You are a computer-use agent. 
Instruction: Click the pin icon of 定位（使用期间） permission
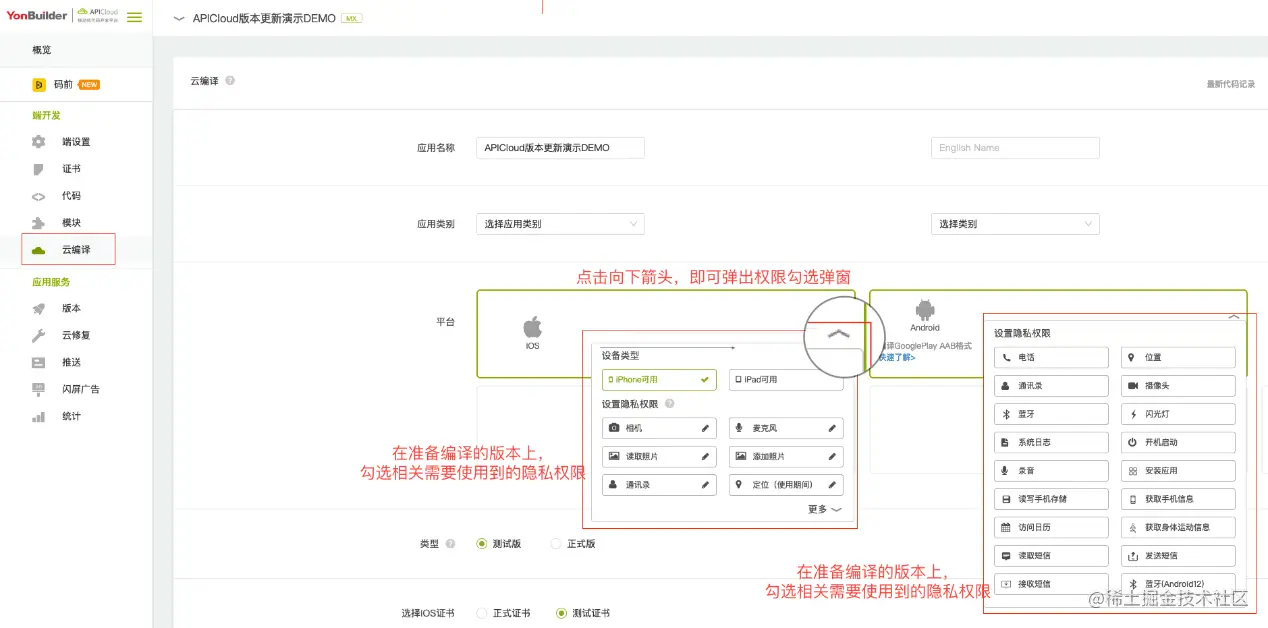pos(739,484)
